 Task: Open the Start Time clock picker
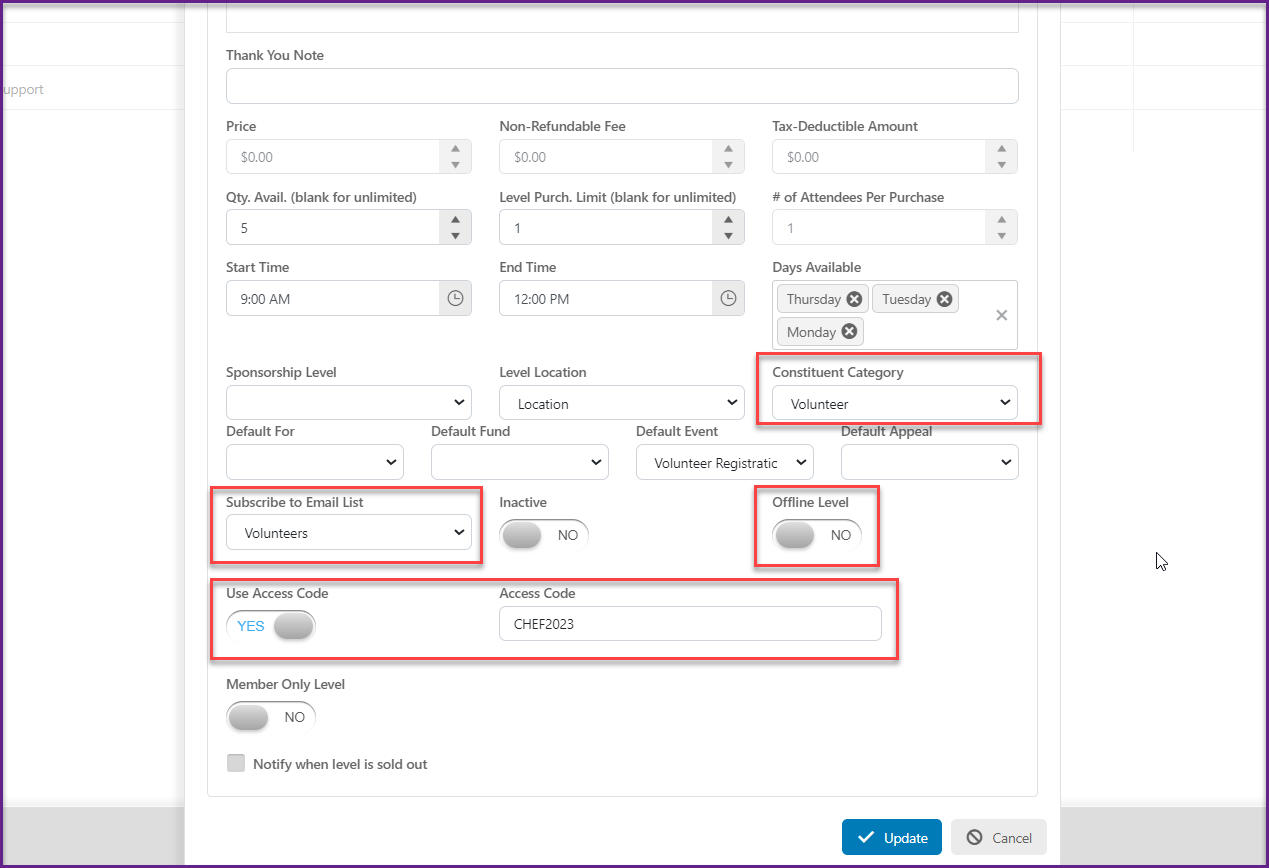tap(455, 298)
